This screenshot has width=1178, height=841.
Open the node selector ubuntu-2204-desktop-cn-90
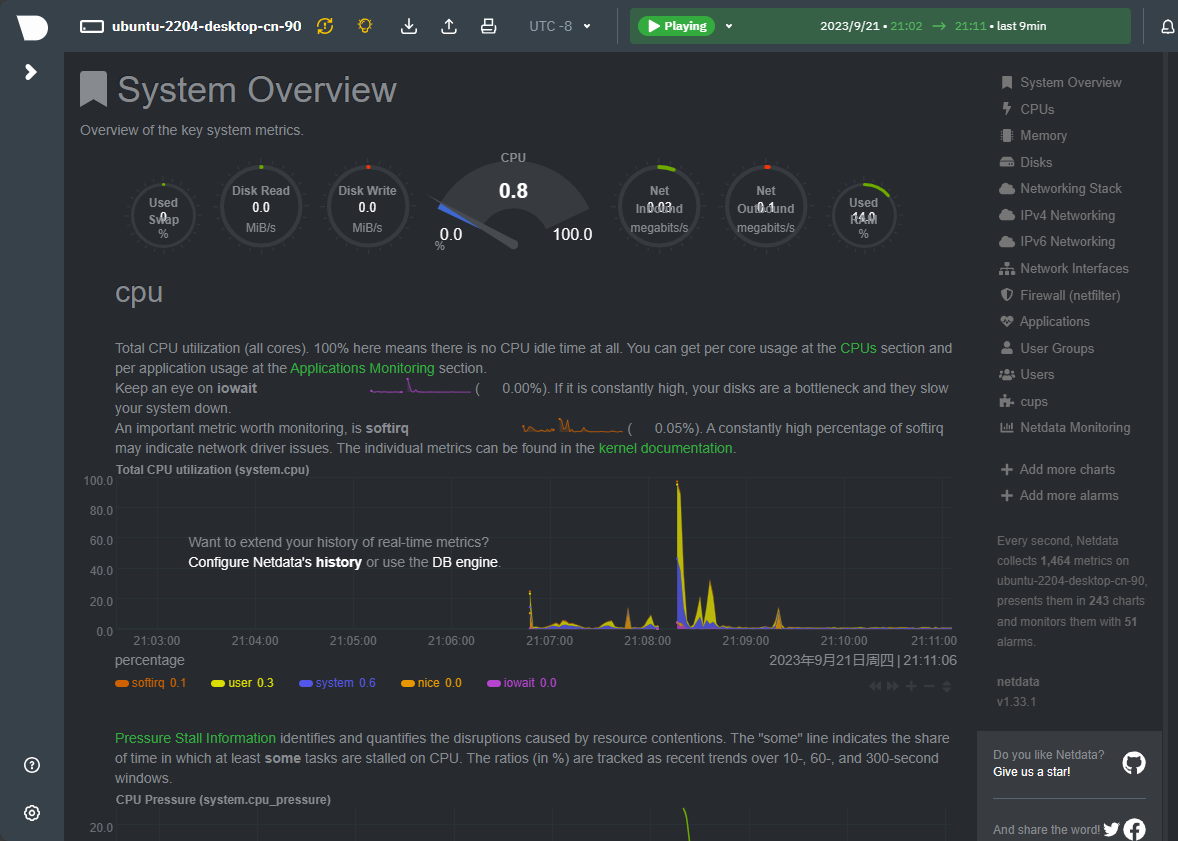click(191, 26)
